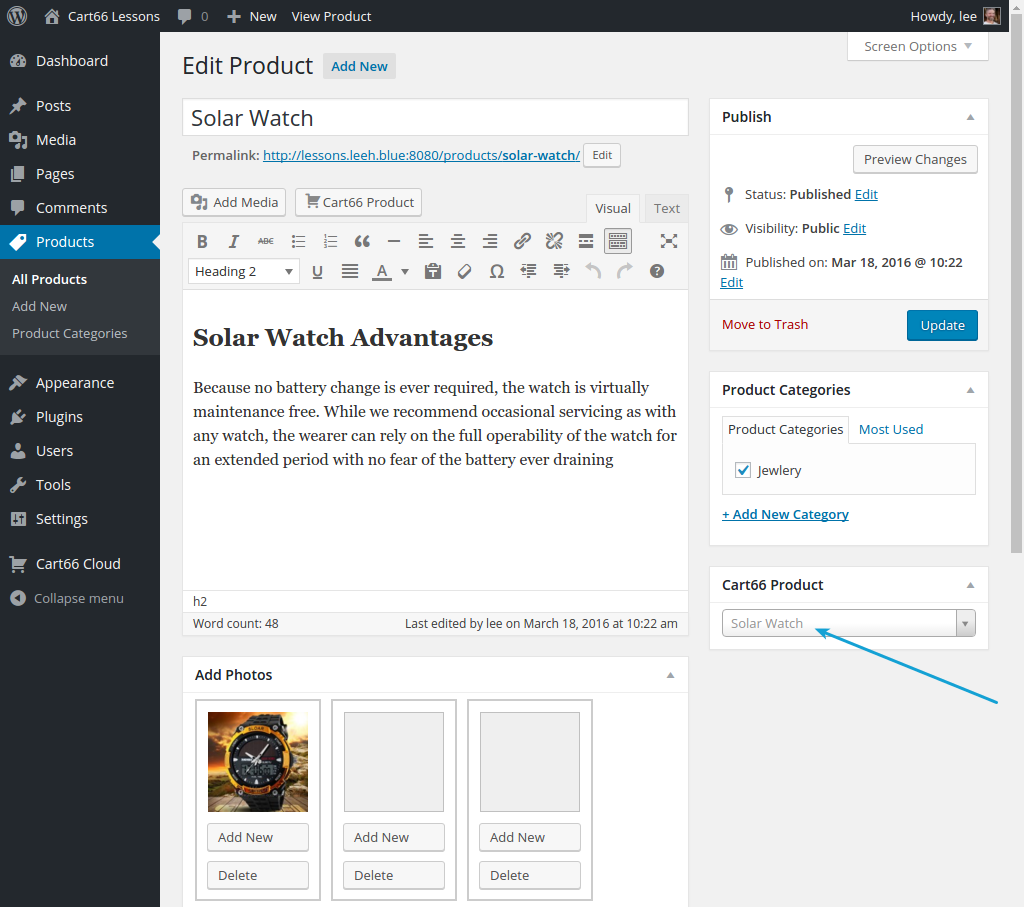Click the Update button
The height and width of the screenshot is (907, 1024).
point(942,325)
